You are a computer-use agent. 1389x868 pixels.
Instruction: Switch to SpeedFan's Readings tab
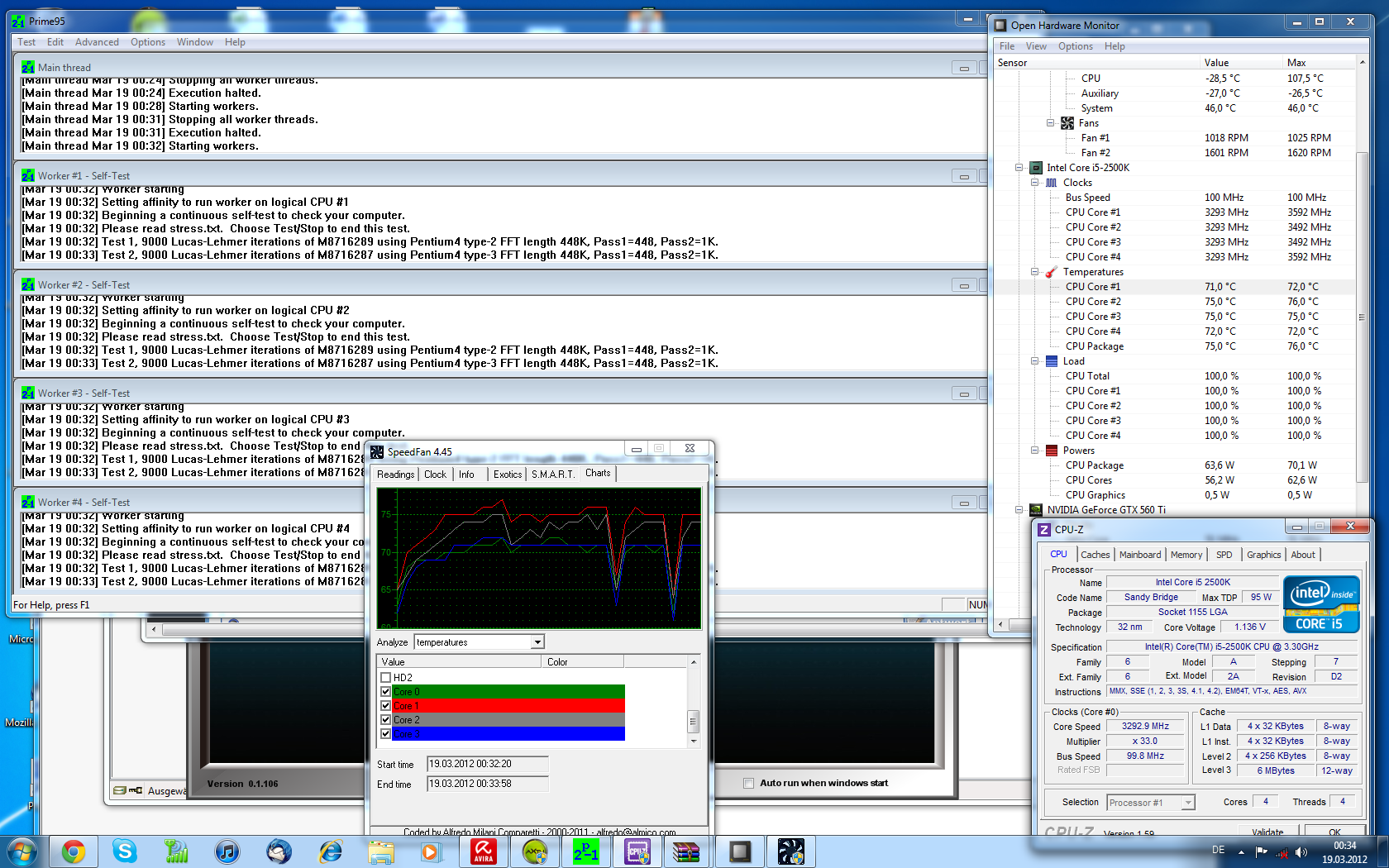point(395,475)
